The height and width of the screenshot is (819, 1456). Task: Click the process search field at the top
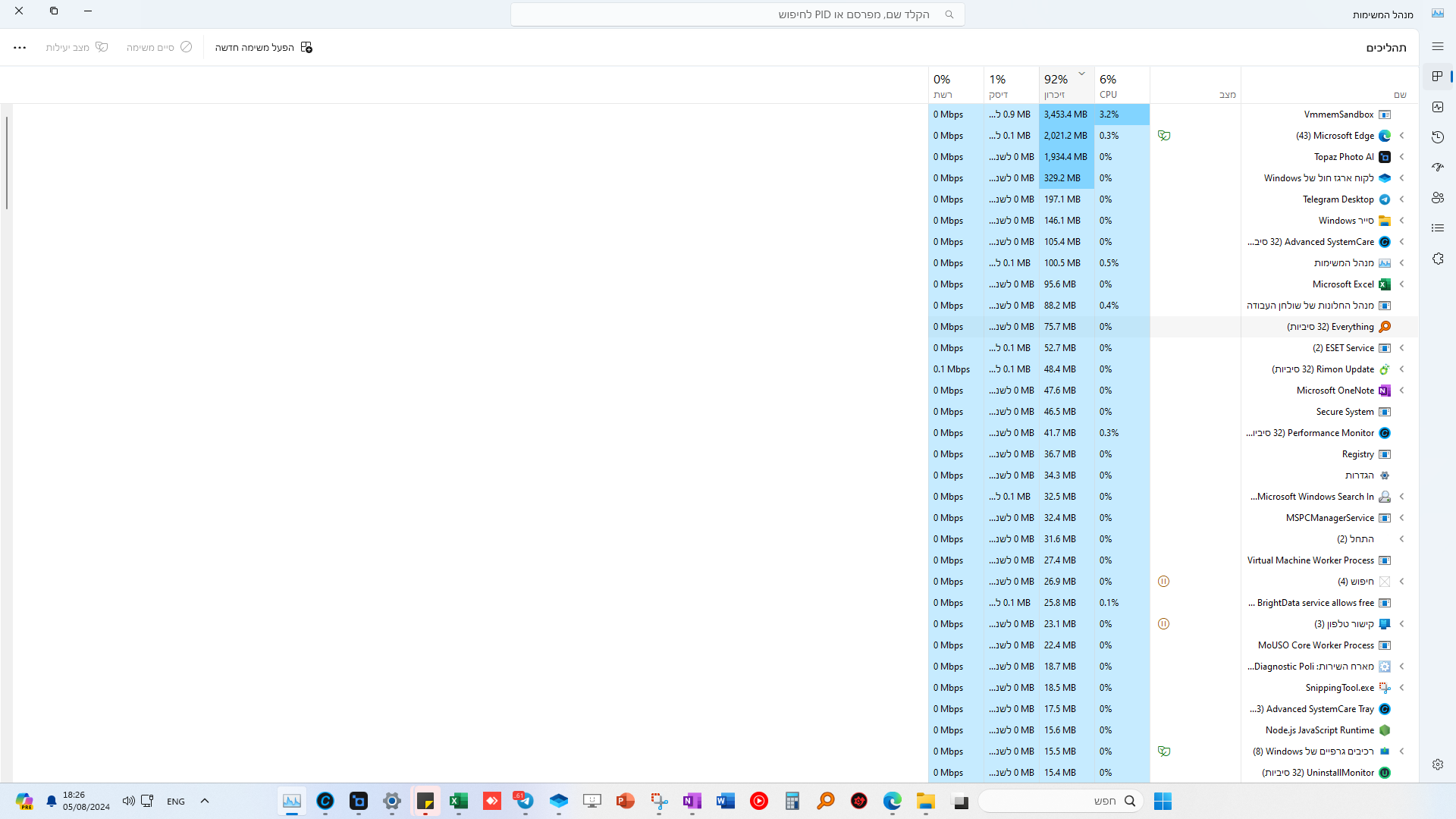(737, 14)
